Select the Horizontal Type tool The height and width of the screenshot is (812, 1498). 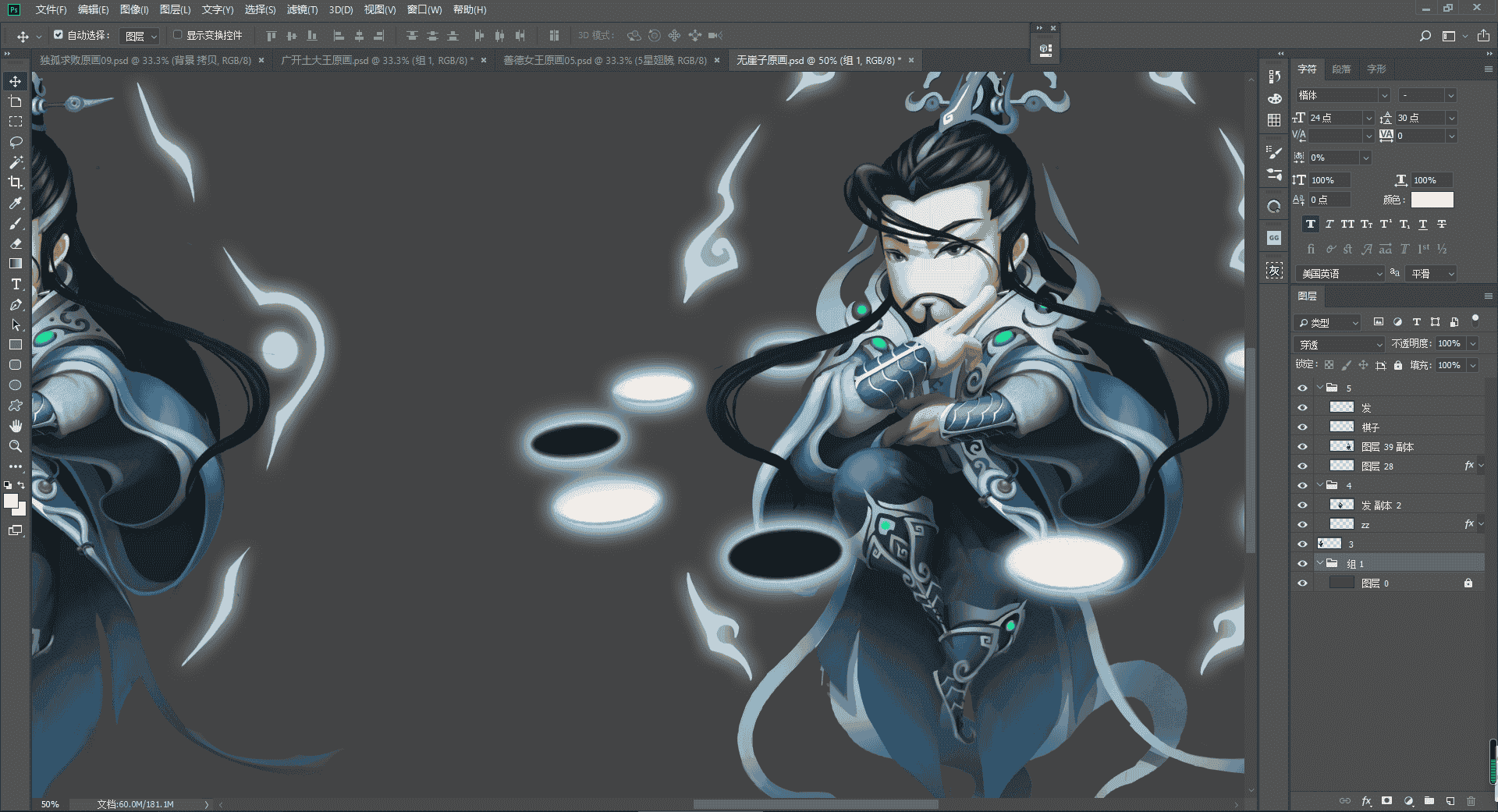pos(15,284)
